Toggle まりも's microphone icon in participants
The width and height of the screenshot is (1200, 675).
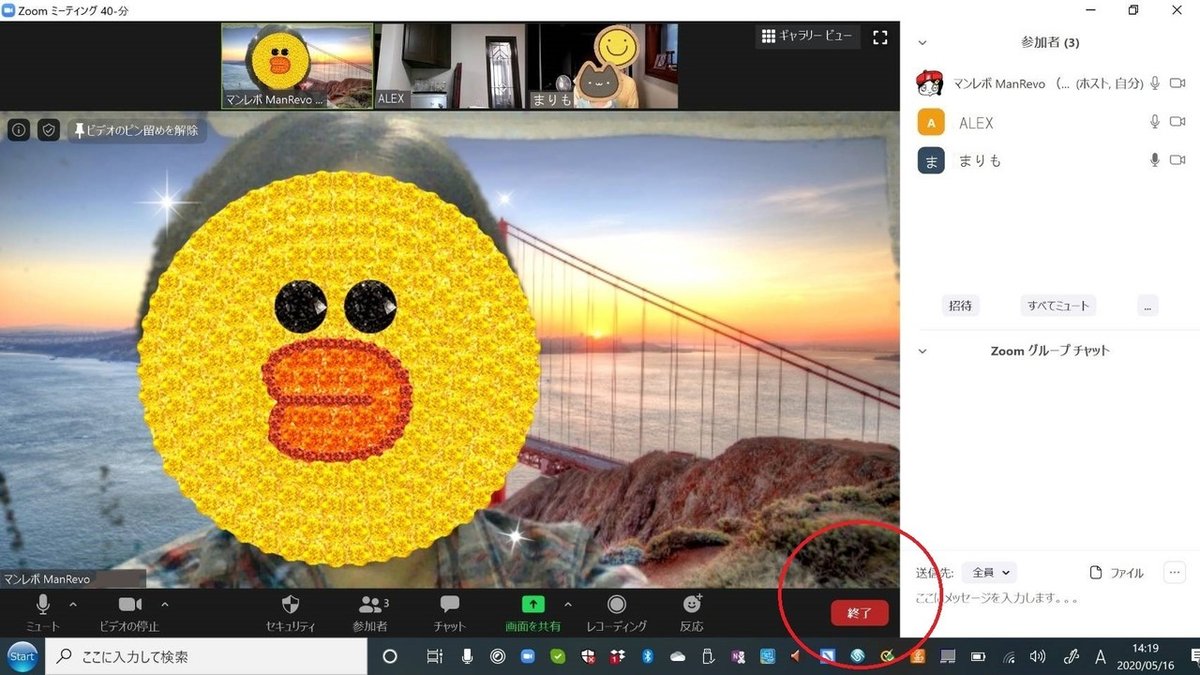pyautogui.click(x=1155, y=160)
